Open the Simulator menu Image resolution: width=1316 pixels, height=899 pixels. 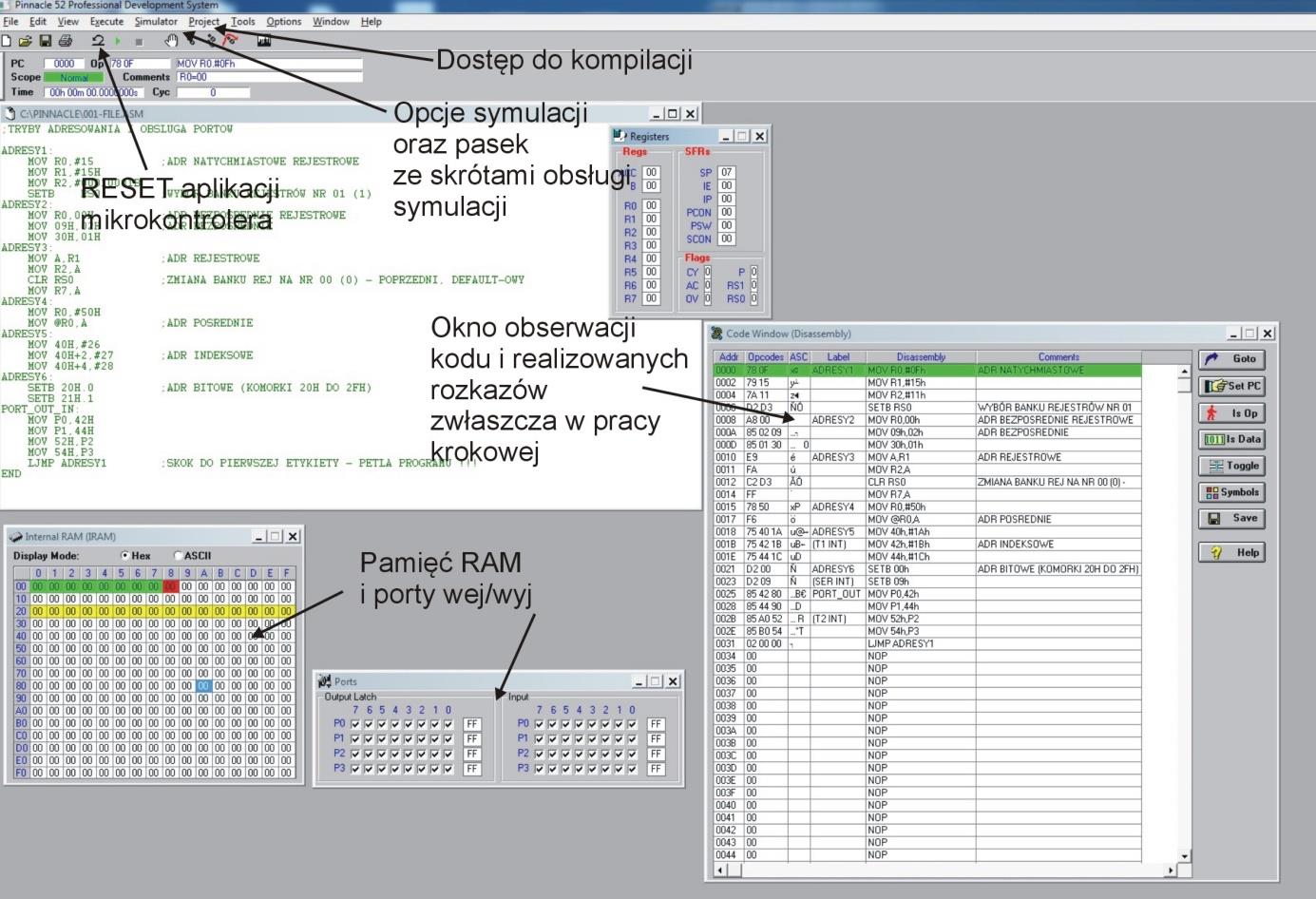[x=156, y=21]
